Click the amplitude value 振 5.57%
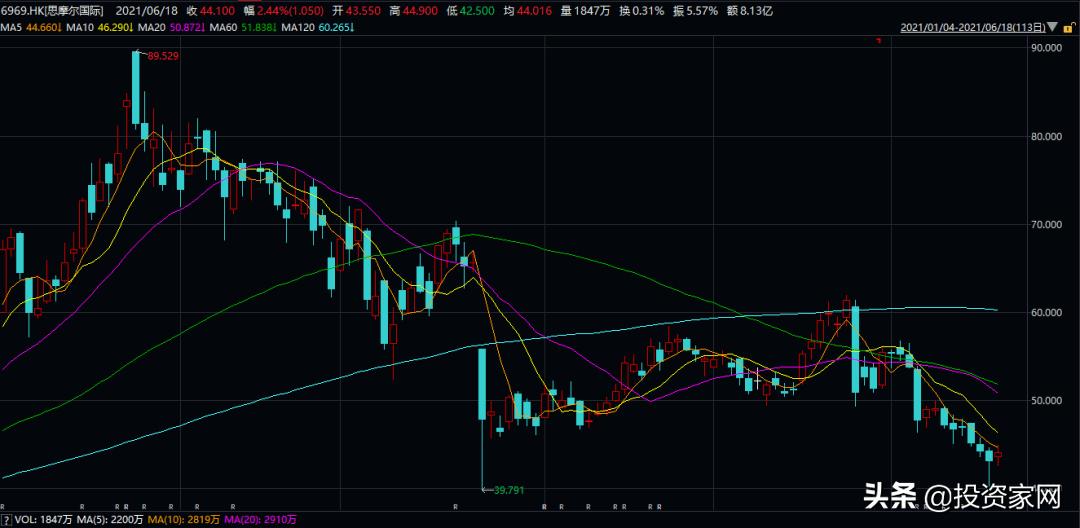Viewport: 1080px width, 528px height. coord(696,10)
